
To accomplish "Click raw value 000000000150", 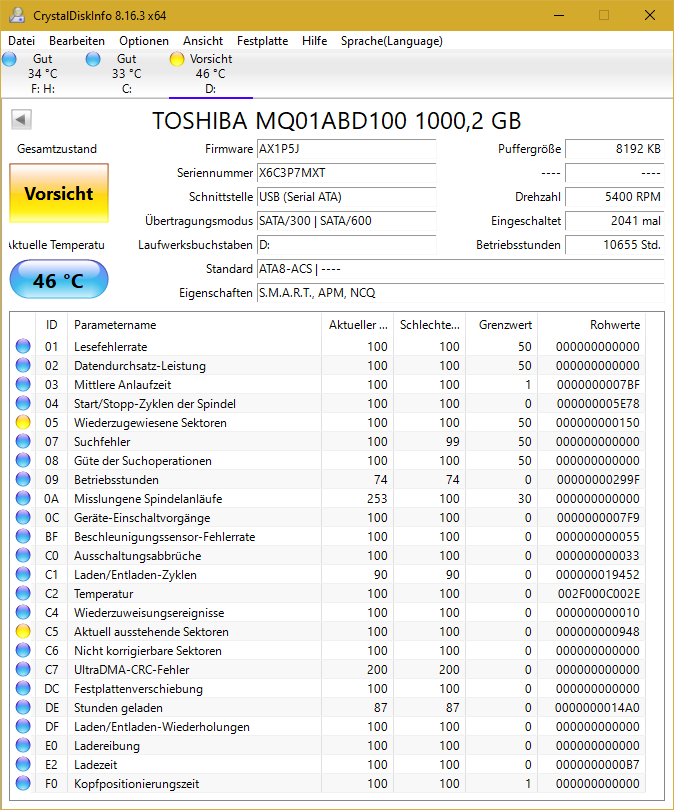I will click(598, 423).
